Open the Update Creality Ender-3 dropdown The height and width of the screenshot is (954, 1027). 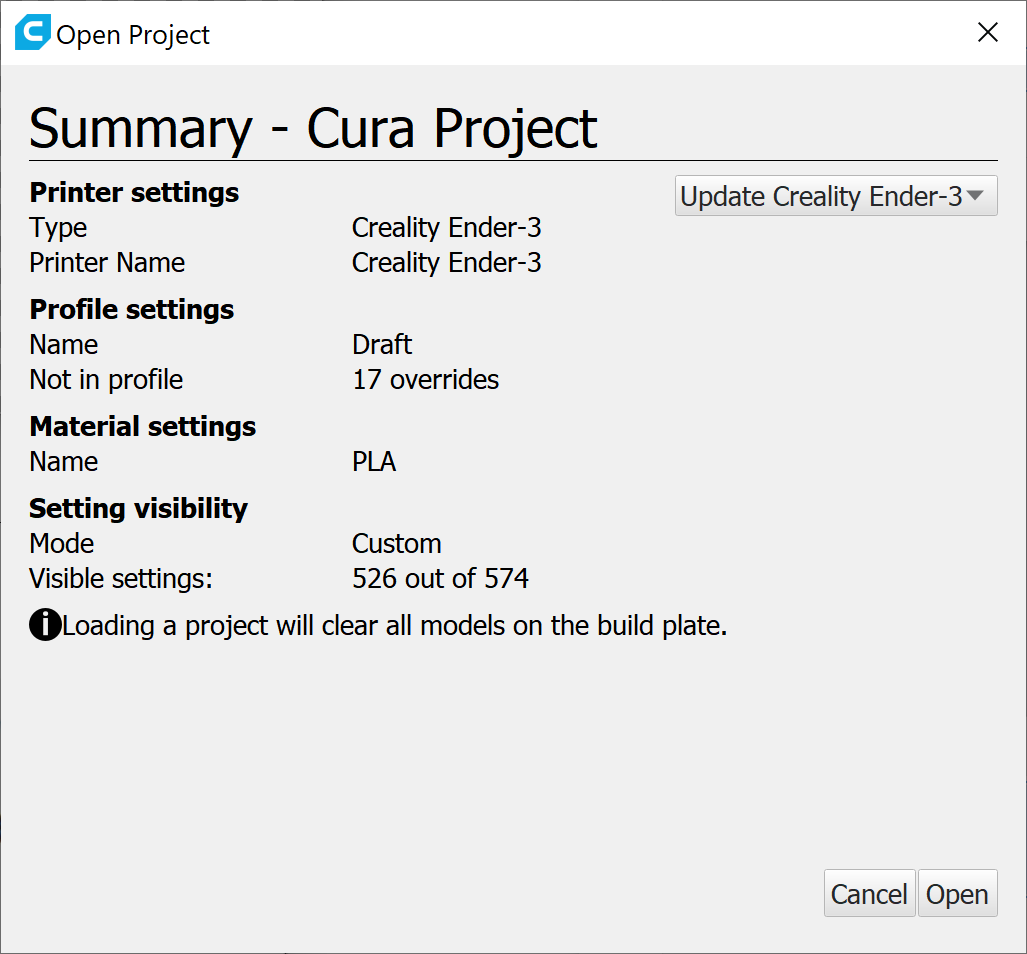836,196
